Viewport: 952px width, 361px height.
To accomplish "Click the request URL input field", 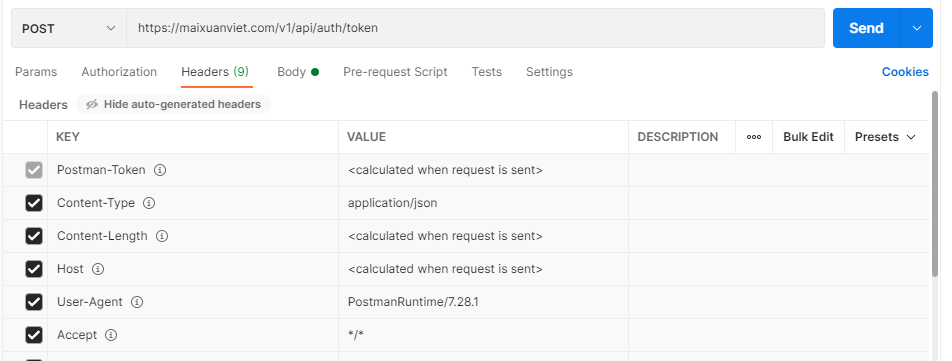I will point(475,28).
